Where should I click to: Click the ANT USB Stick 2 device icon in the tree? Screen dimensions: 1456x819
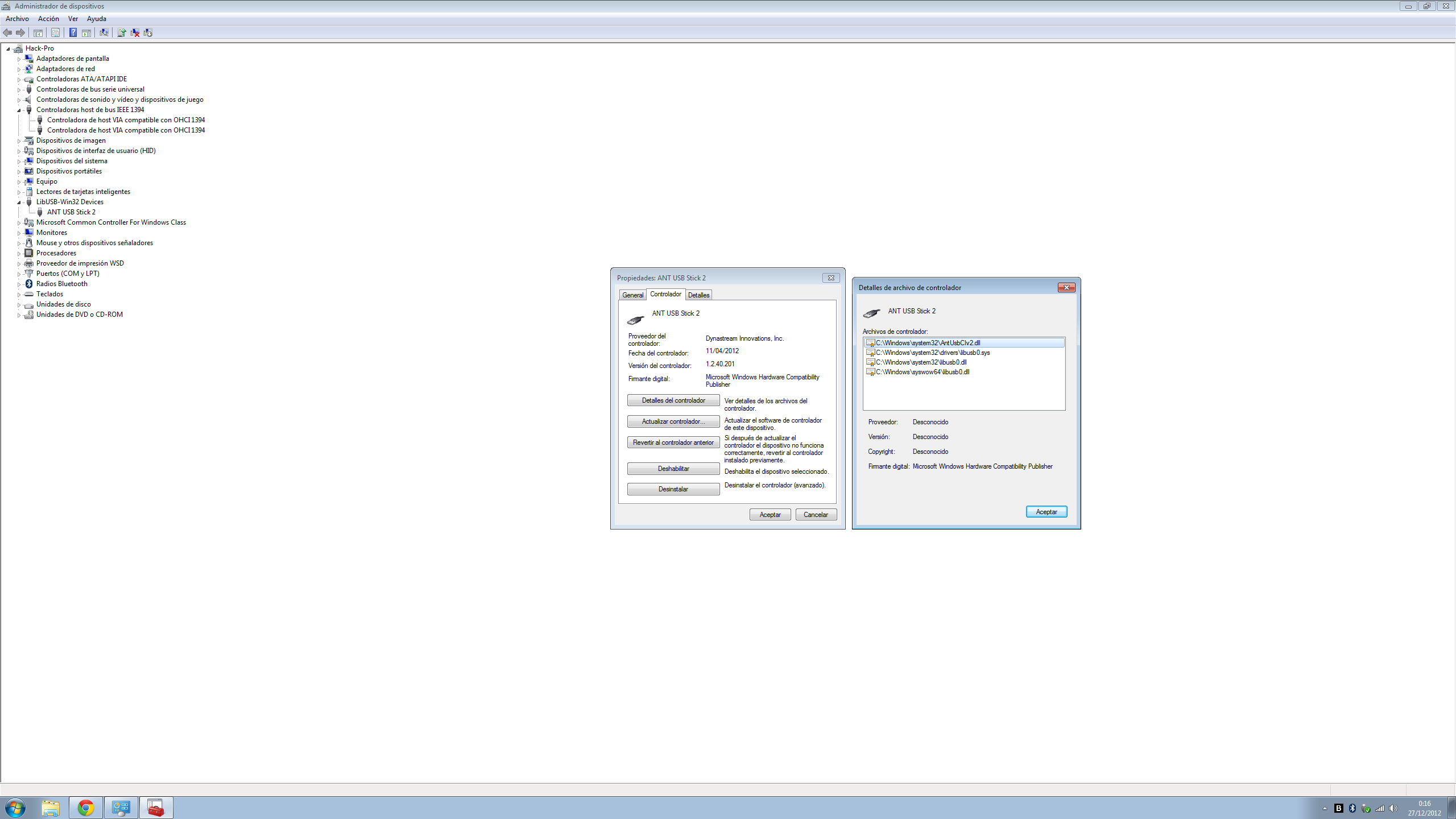pos(40,212)
